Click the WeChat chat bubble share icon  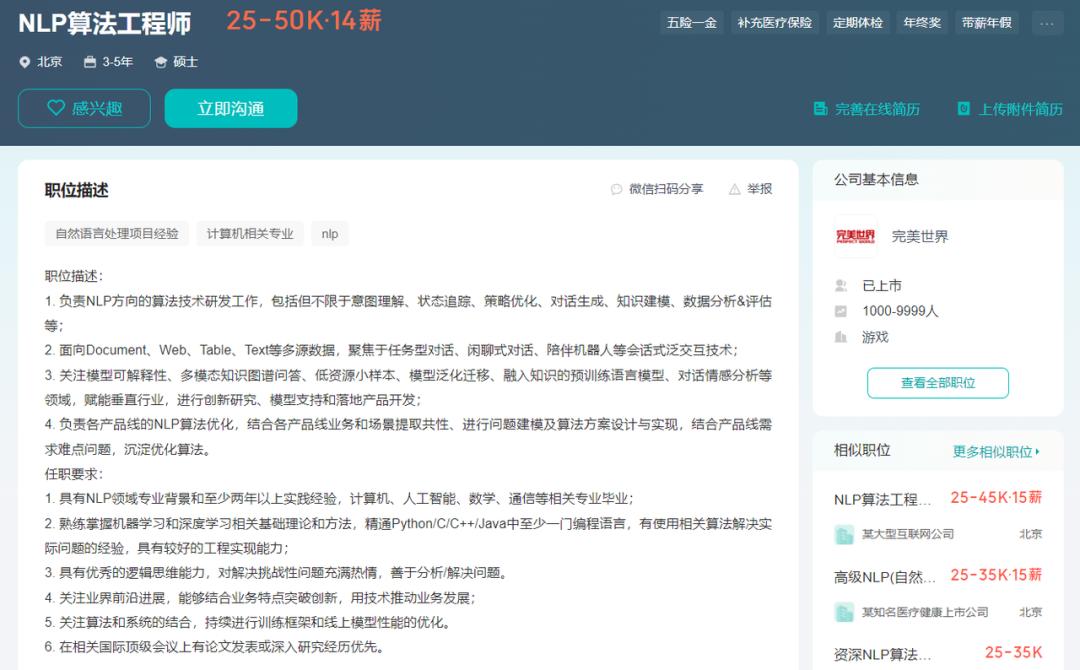click(x=616, y=189)
